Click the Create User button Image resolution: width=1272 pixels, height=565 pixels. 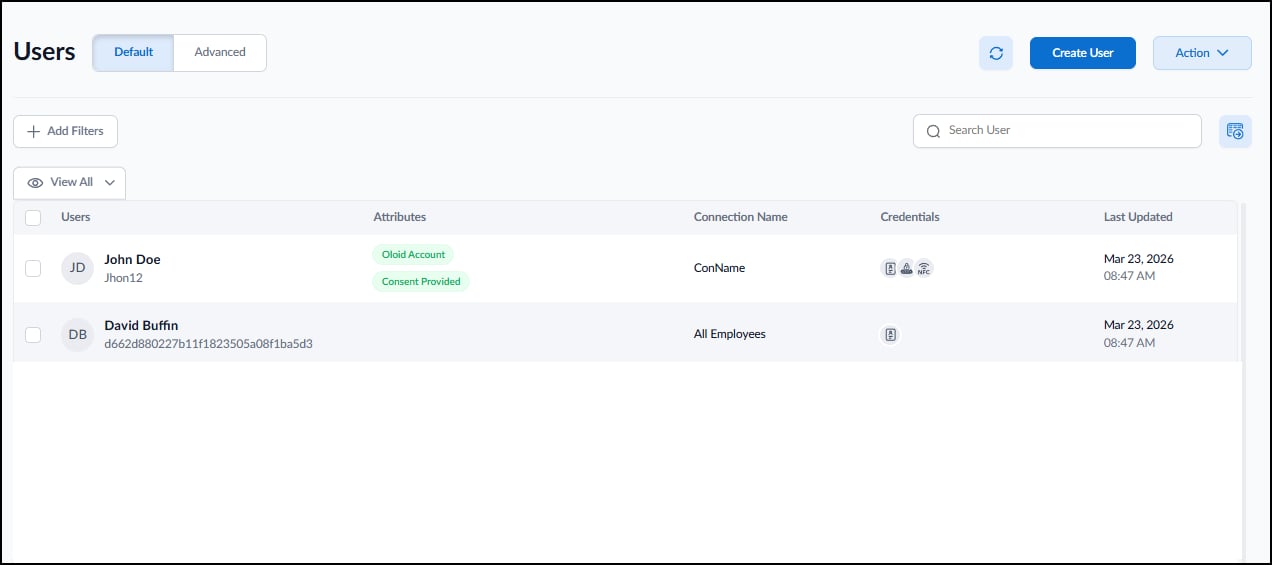point(1083,53)
